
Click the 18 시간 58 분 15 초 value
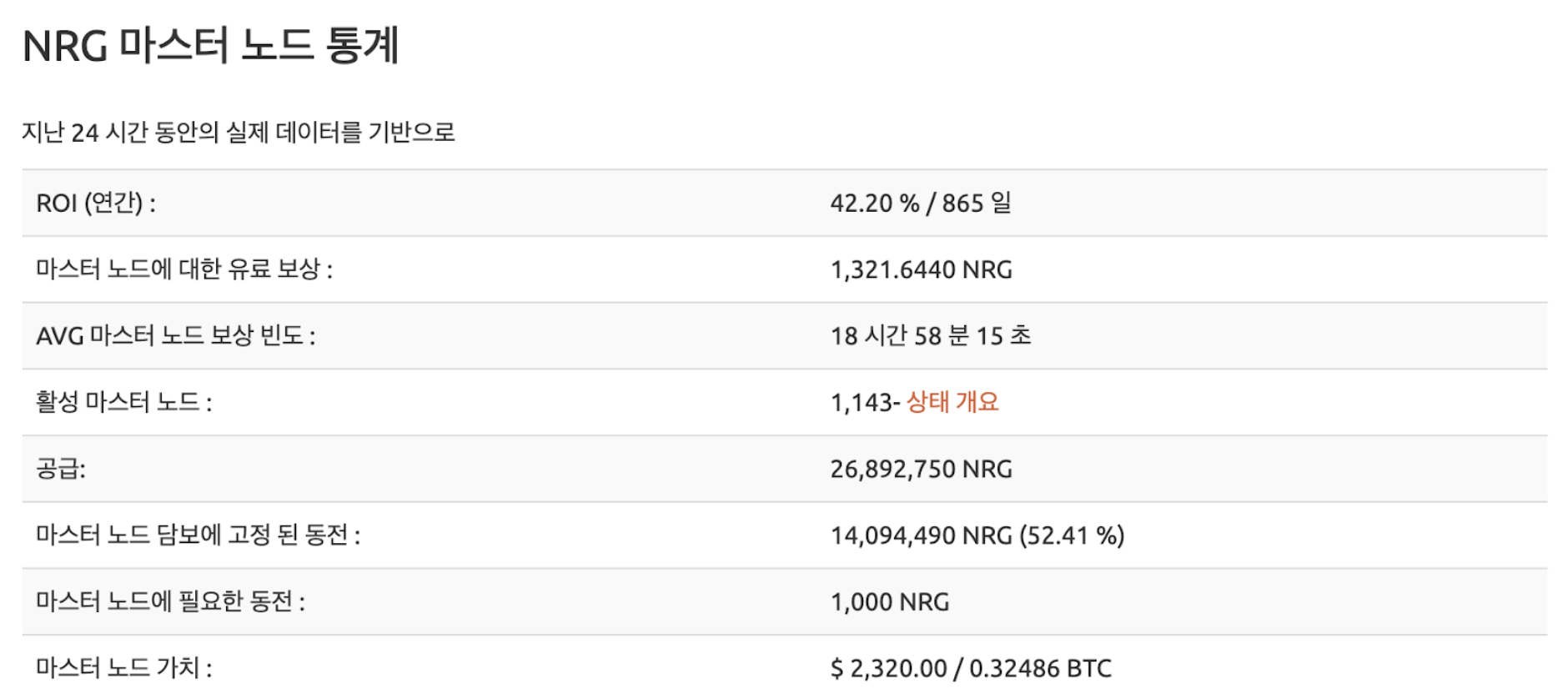(x=930, y=336)
